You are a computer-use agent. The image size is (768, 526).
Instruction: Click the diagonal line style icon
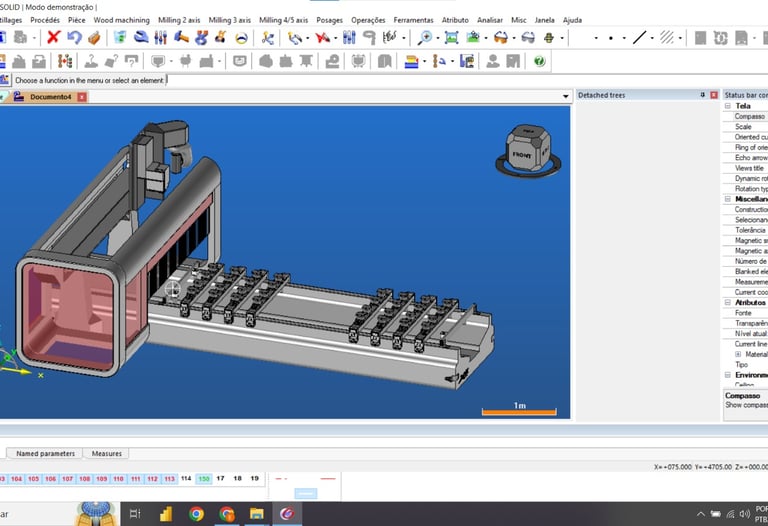point(640,38)
